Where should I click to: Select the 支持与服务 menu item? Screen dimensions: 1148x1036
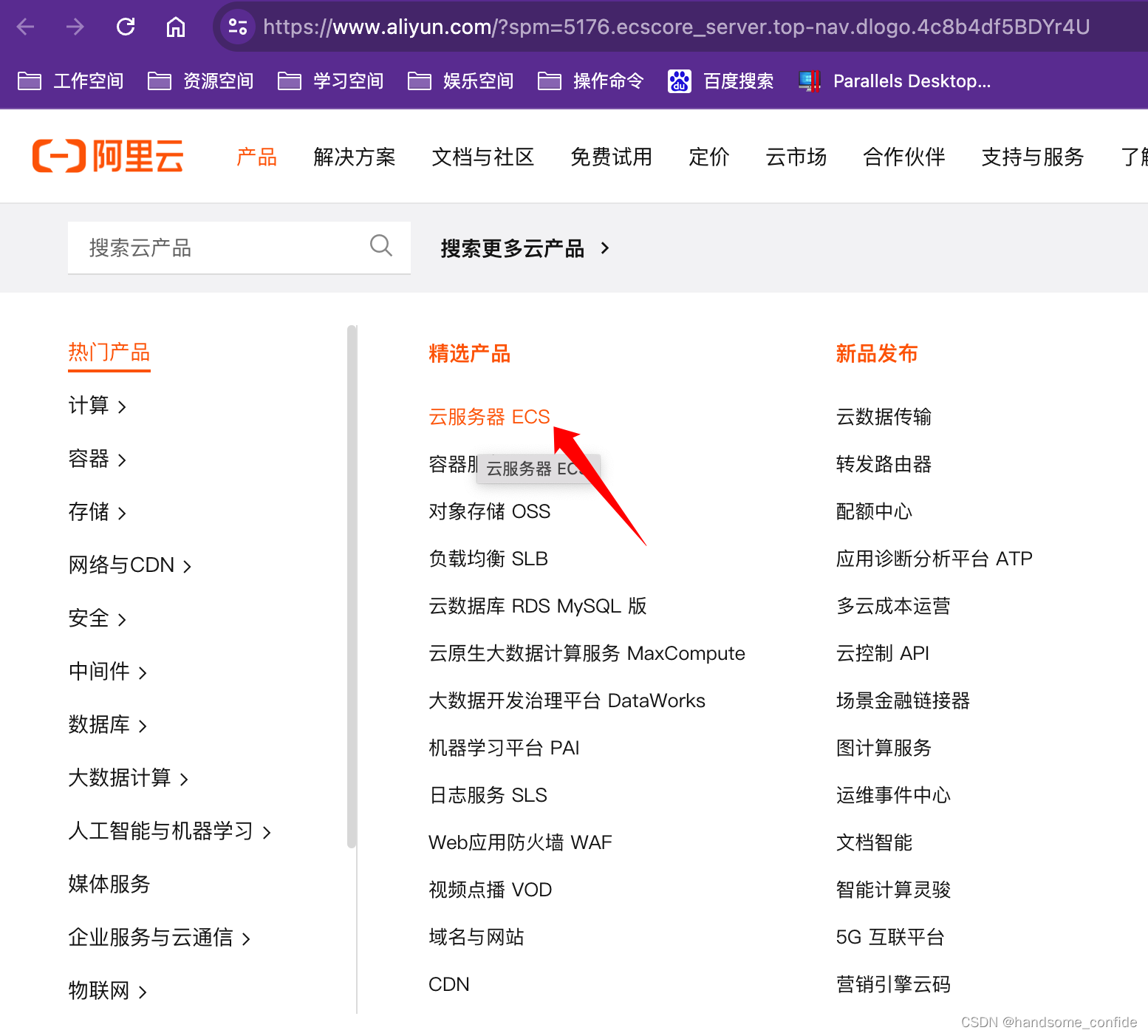tap(1033, 157)
